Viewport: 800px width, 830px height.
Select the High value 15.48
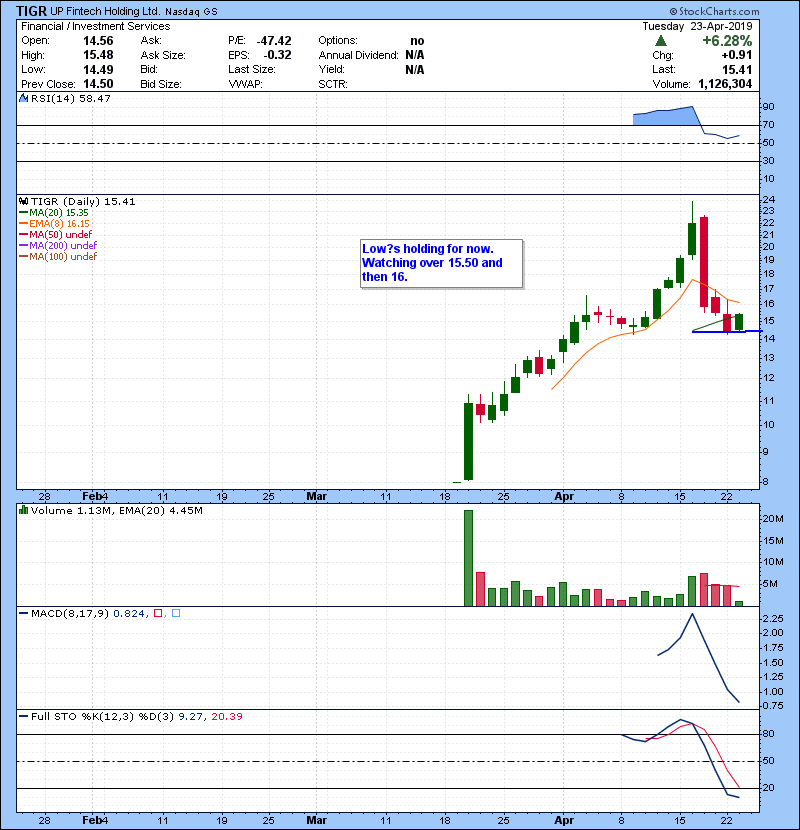tap(98, 55)
